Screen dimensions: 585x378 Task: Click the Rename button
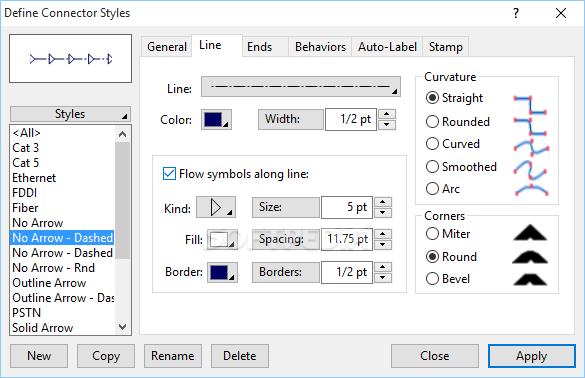click(x=173, y=356)
